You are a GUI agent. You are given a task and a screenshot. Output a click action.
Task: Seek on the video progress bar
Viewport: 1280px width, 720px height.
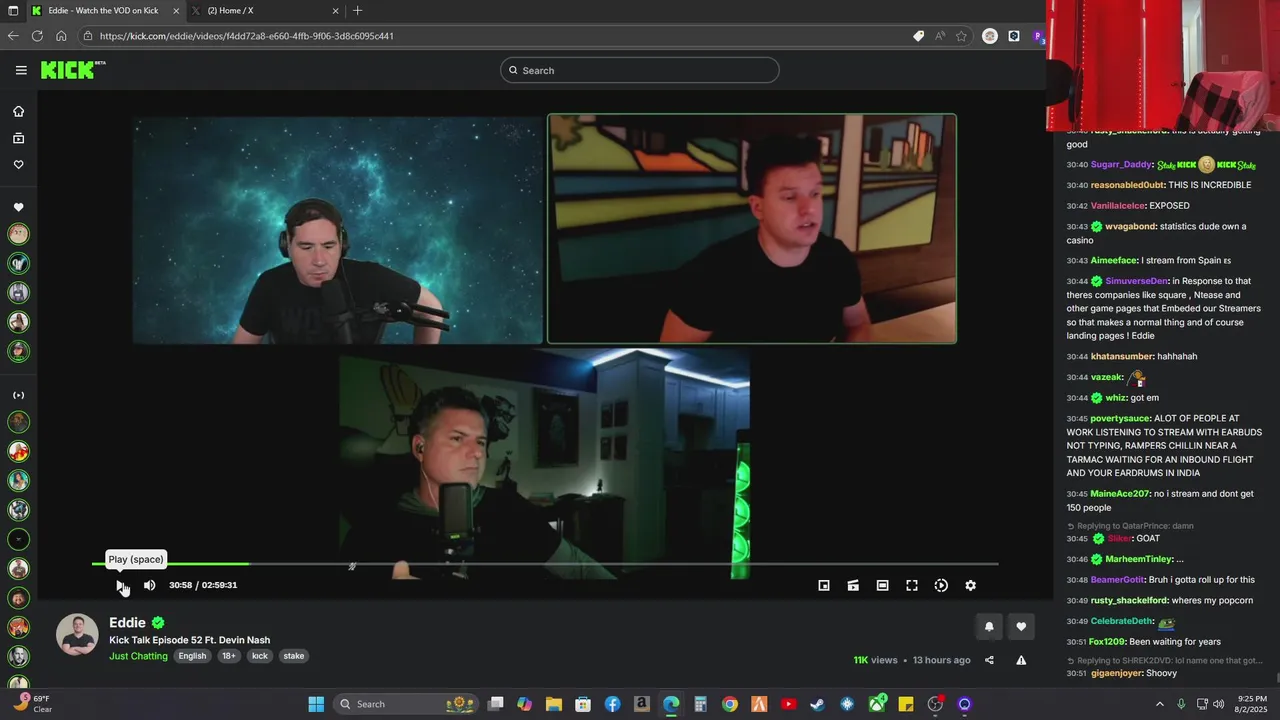(545, 564)
